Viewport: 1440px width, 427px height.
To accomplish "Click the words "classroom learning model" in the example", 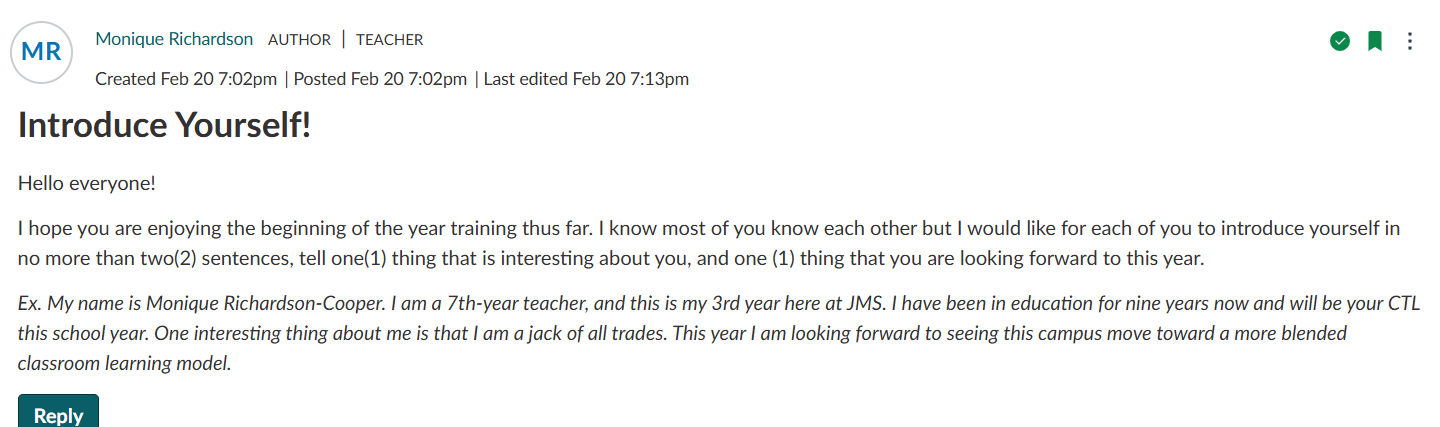I will point(124,363).
